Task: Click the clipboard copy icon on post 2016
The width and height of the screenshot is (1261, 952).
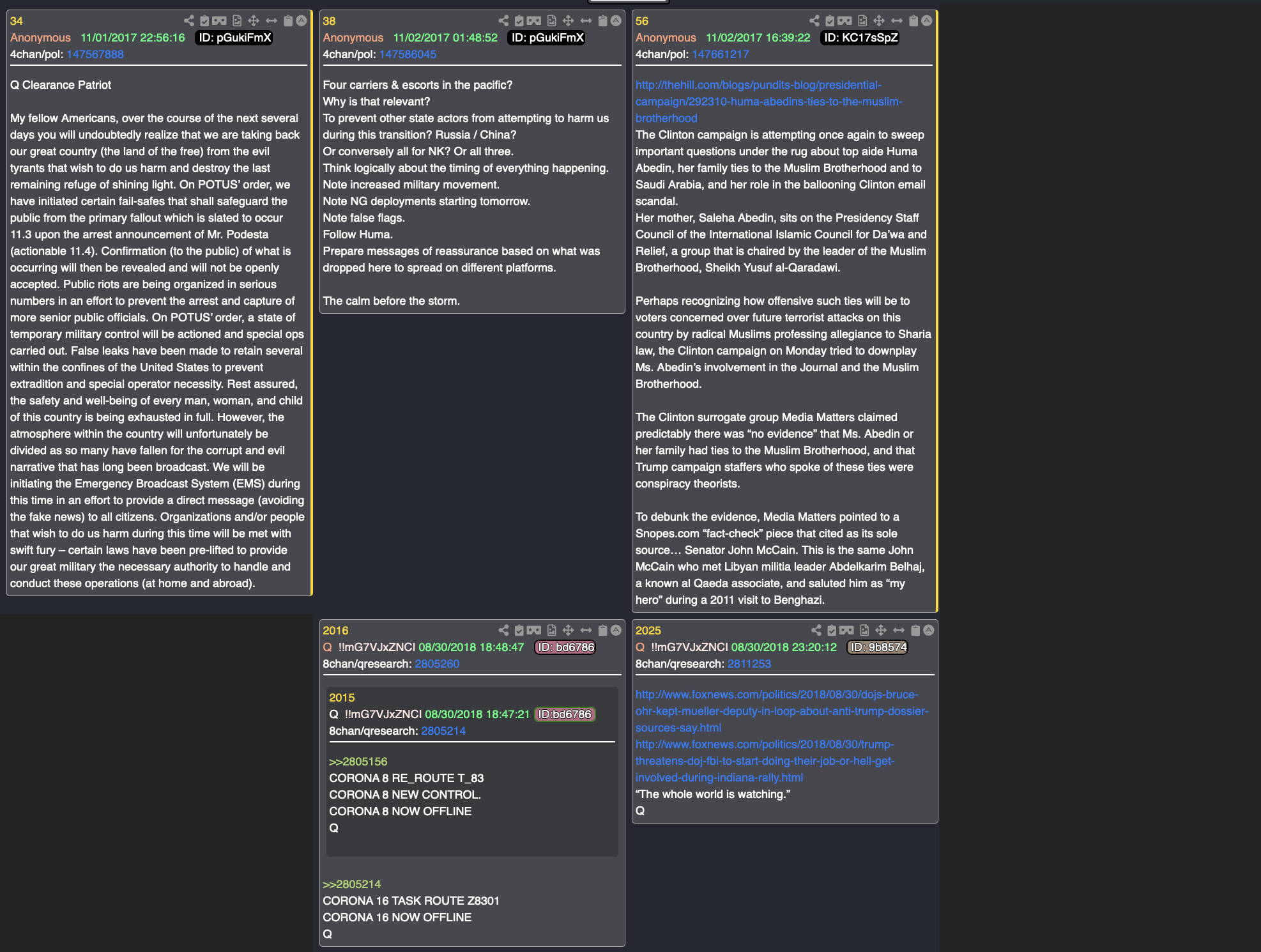Action: [x=602, y=631]
